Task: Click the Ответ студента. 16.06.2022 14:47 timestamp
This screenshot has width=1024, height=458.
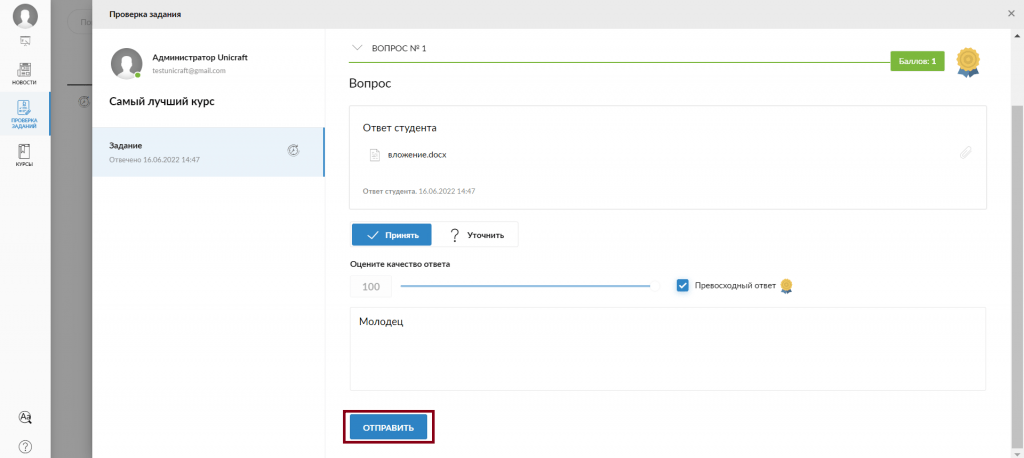Action: click(419, 191)
